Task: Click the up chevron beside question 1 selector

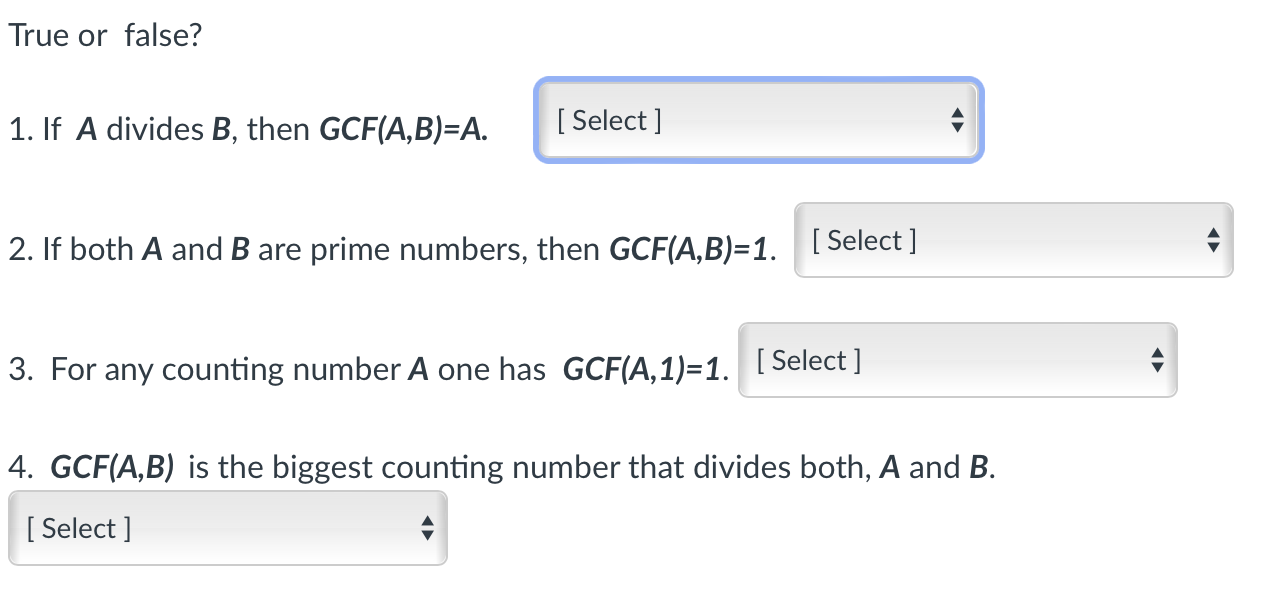Action: click(x=957, y=114)
